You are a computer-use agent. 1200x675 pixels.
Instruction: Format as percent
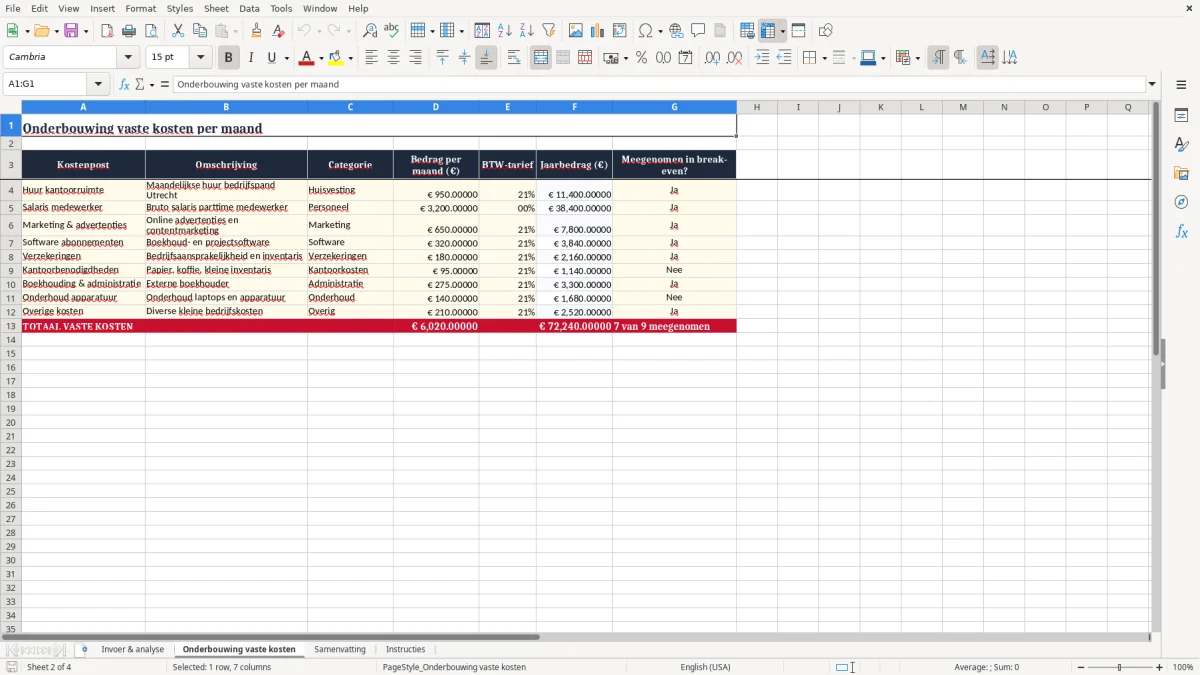point(641,58)
